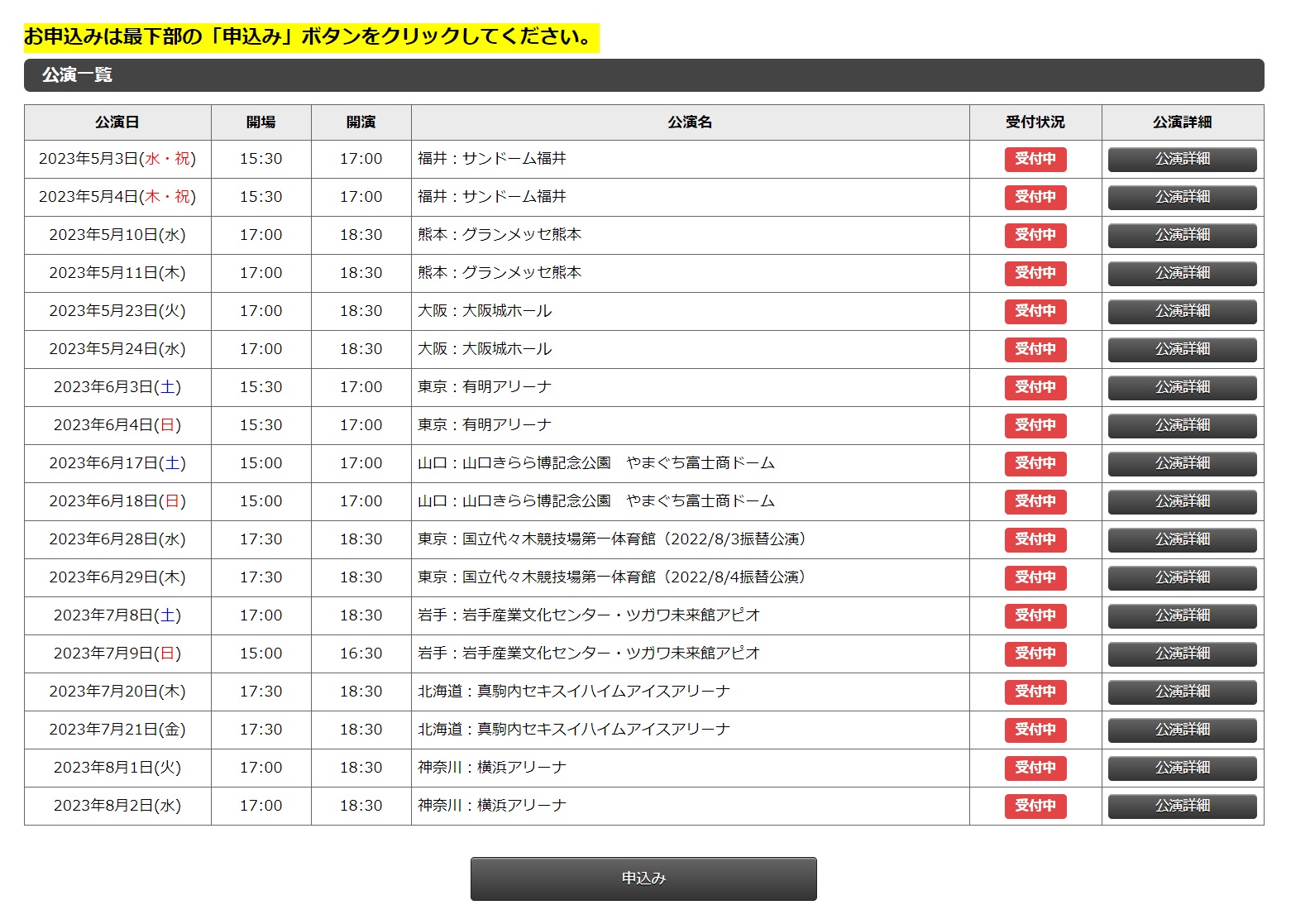
Task: Click venue 熊本：グランメッセ熊本 in 5月11日 row
Action: [x=500, y=273]
